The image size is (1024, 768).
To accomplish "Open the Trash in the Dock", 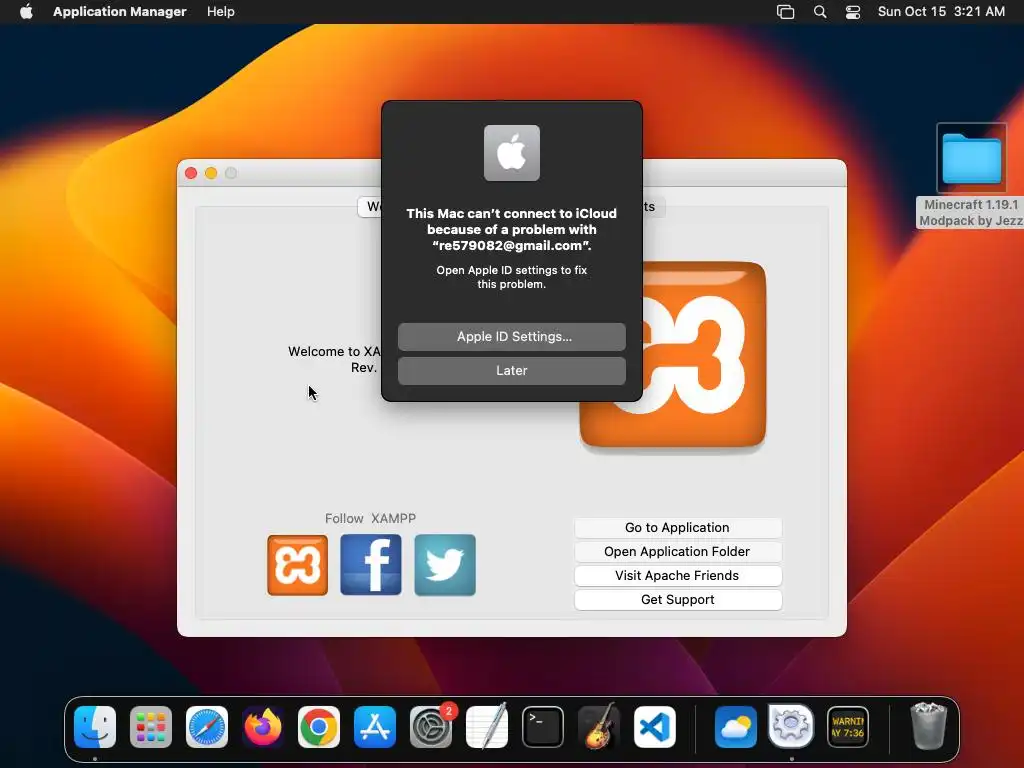I will point(929,726).
